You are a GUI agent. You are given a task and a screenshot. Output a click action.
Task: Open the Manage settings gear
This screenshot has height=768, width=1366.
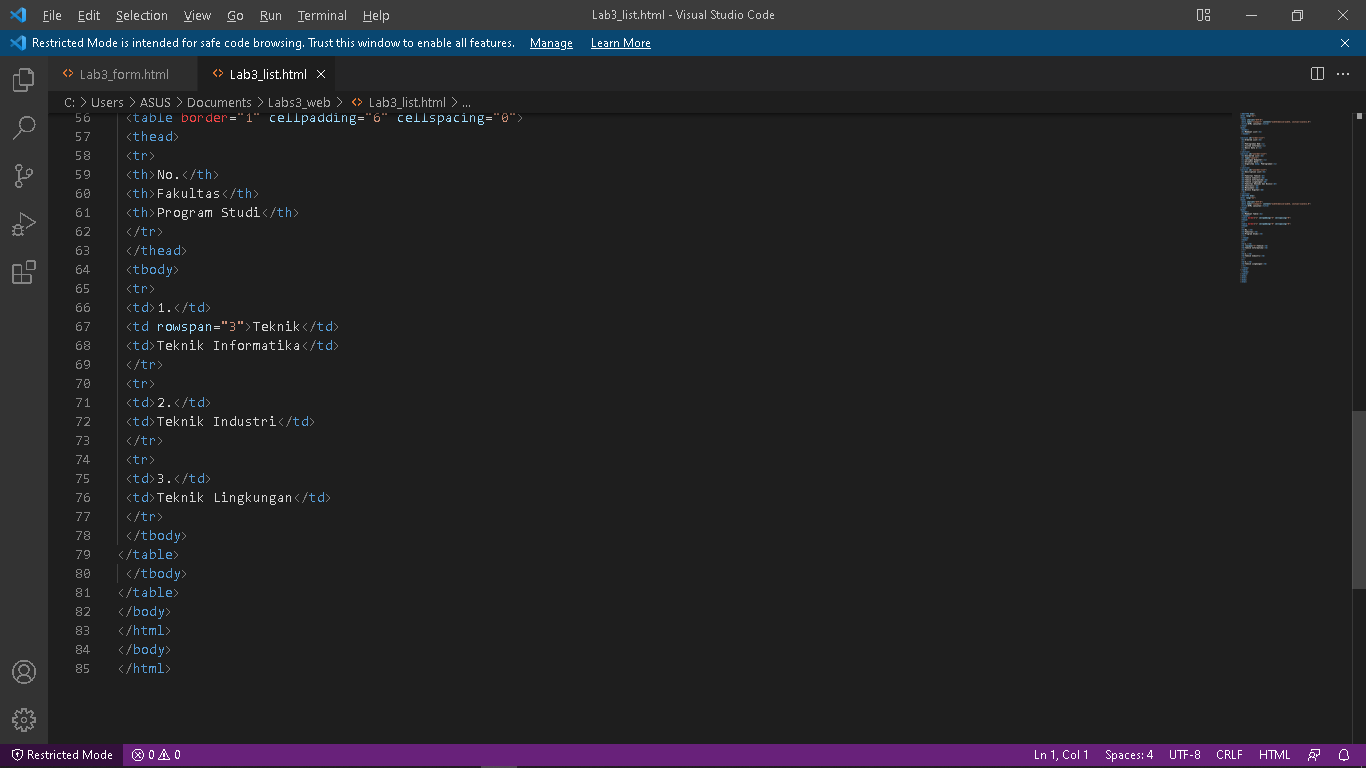coord(23,719)
